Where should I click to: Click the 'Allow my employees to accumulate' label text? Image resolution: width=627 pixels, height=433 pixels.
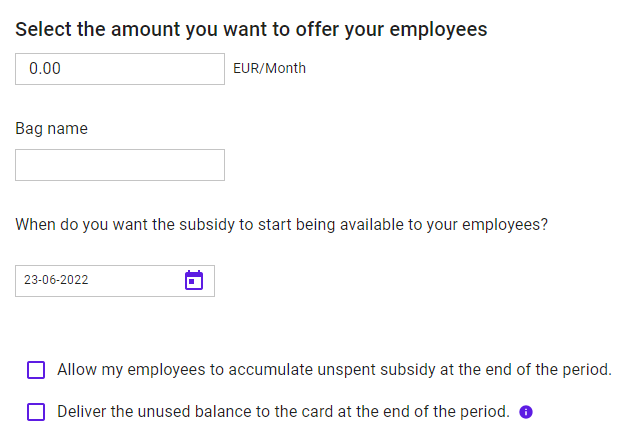click(334, 370)
